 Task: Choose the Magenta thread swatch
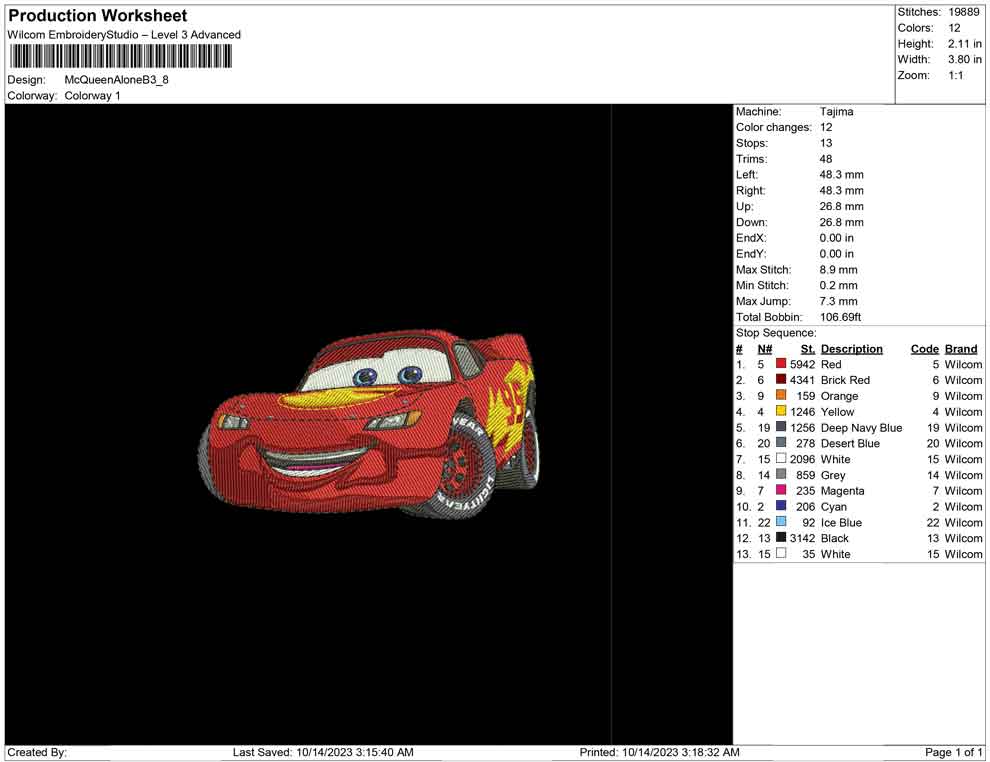(781, 491)
